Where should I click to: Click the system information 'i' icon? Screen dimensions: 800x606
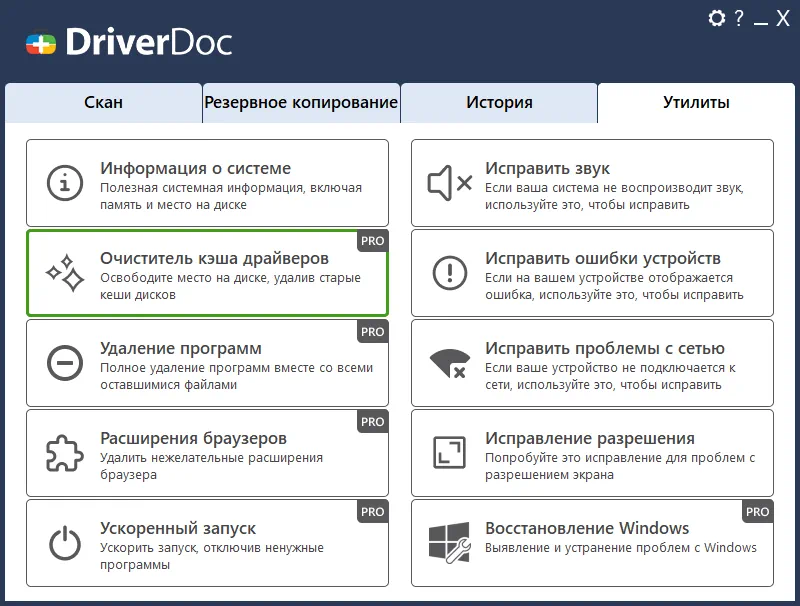pyautogui.click(x=65, y=183)
